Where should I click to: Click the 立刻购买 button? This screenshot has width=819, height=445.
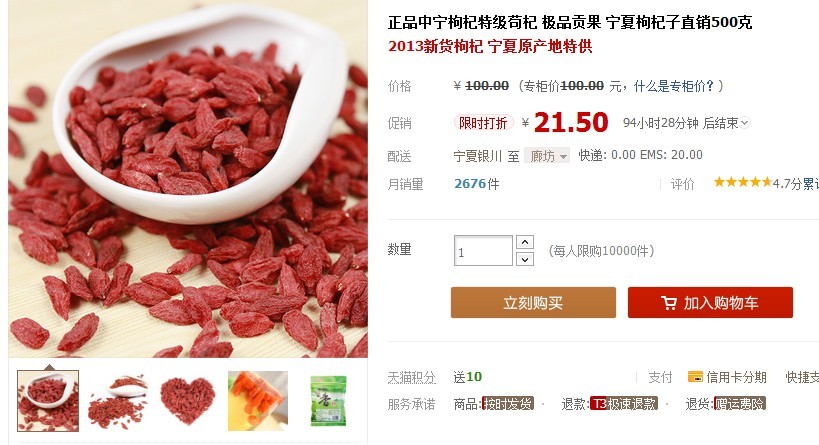(x=533, y=302)
